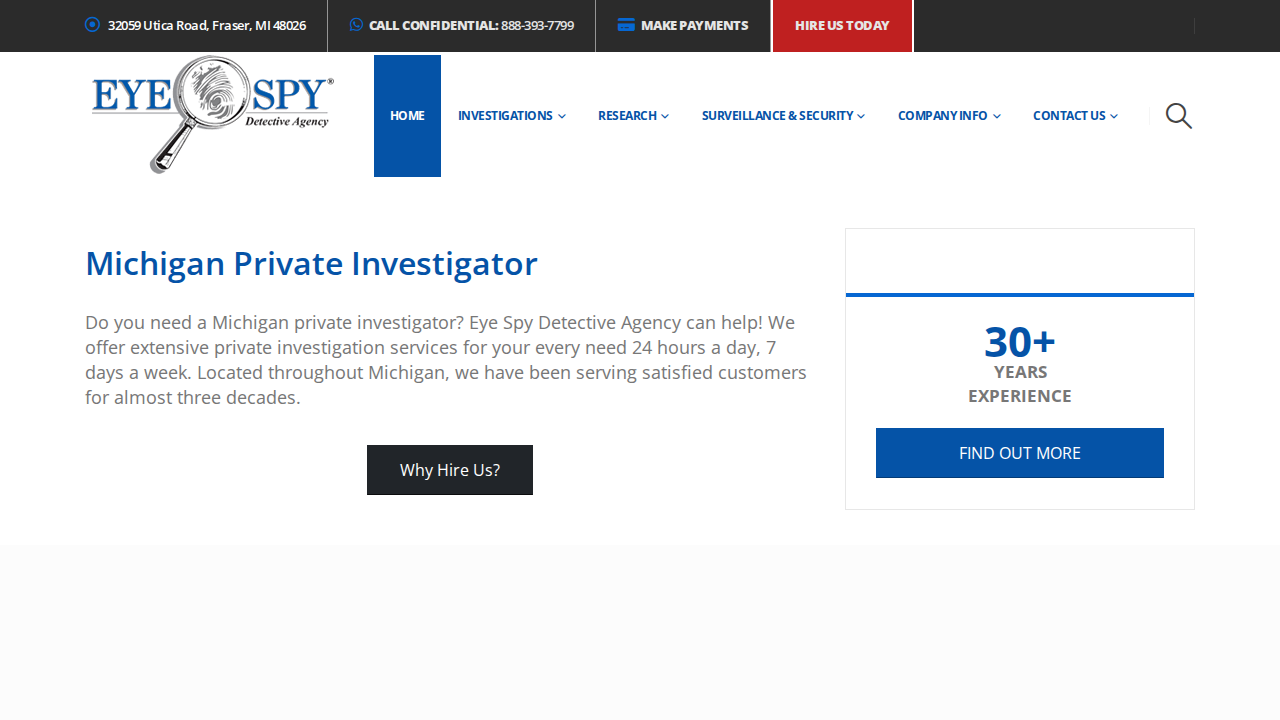Click the Michigan Private Investigator heading

pyautogui.click(x=311, y=264)
